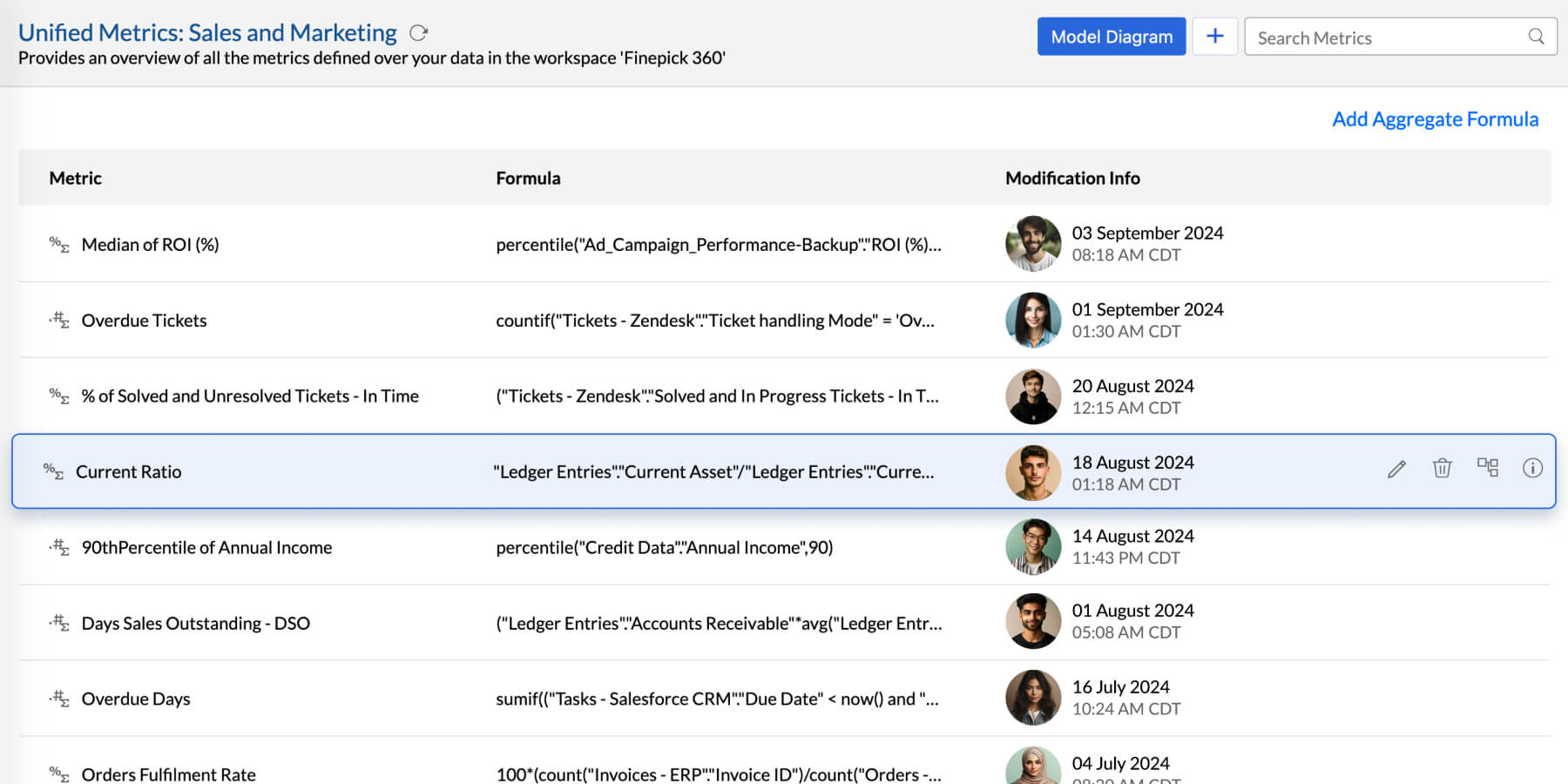Click the Overdue Days formula text
Viewport: 1568px width, 784px height.
pyautogui.click(x=717, y=700)
